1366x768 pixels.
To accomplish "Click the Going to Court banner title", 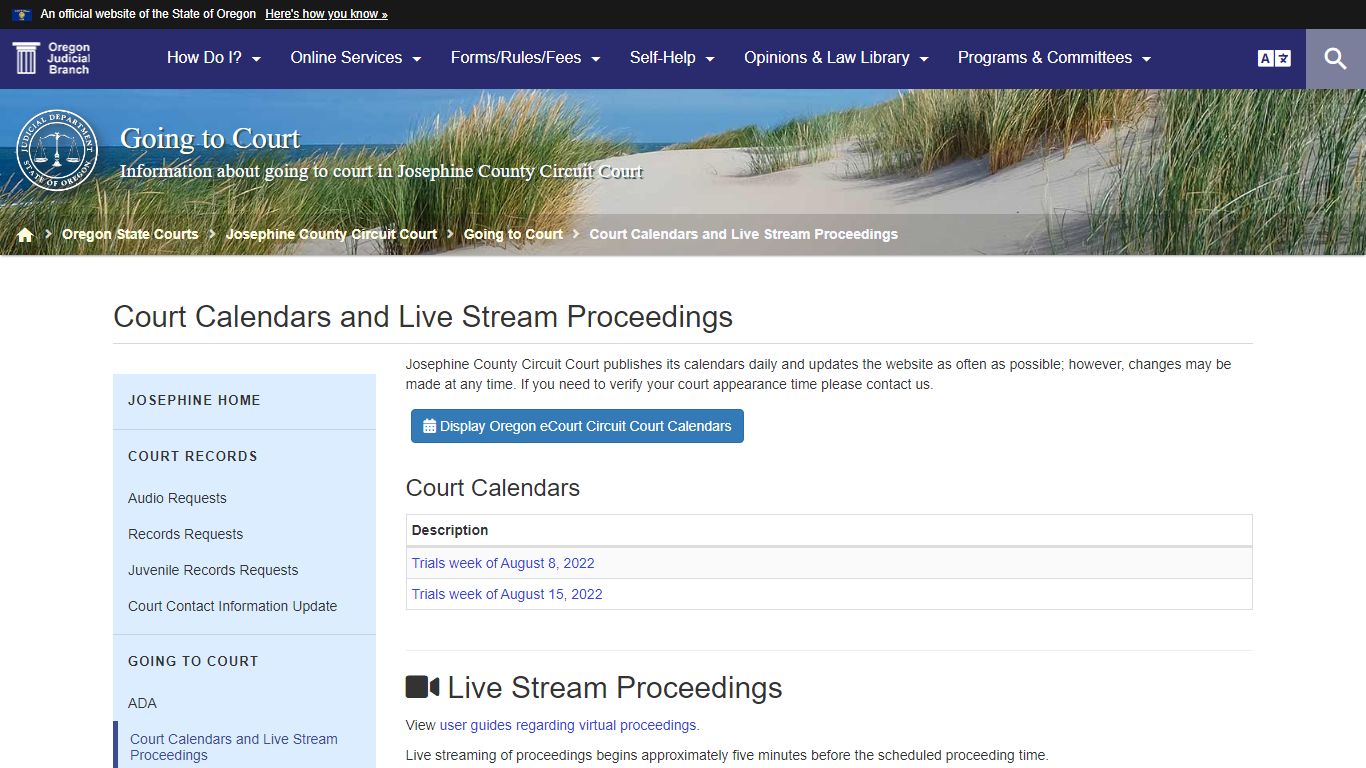I will 210,138.
